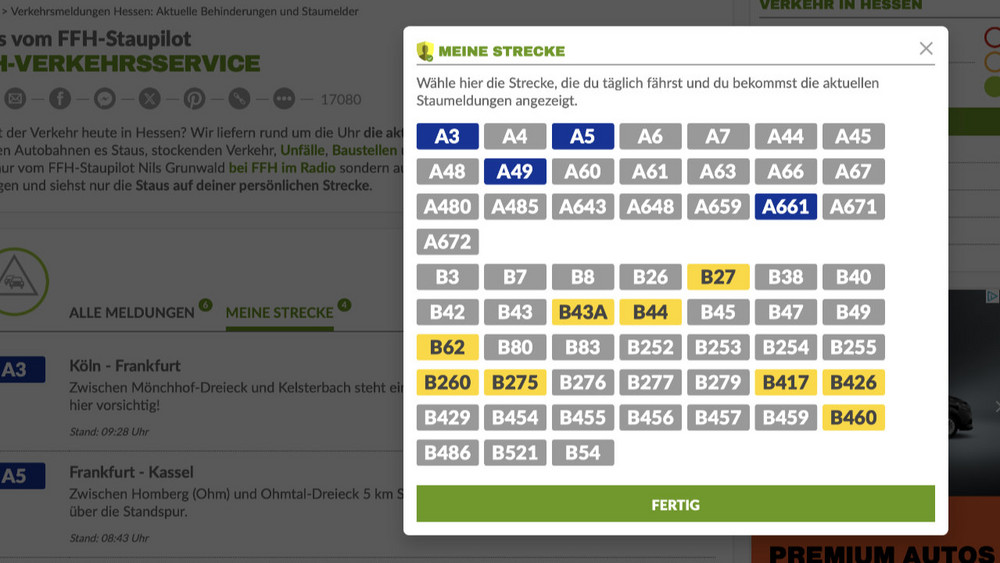Select the B27 route
The width and height of the screenshot is (1000, 563).
pyautogui.click(x=718, y=277)
